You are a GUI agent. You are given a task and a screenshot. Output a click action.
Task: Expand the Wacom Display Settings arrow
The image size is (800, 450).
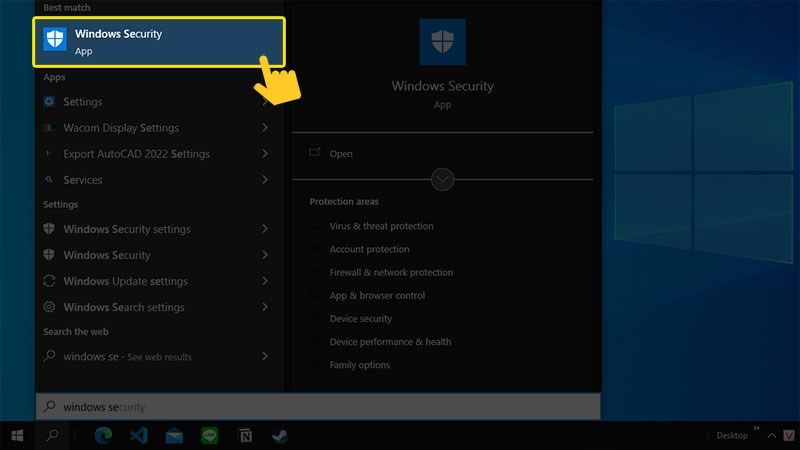tap(265, 128)
